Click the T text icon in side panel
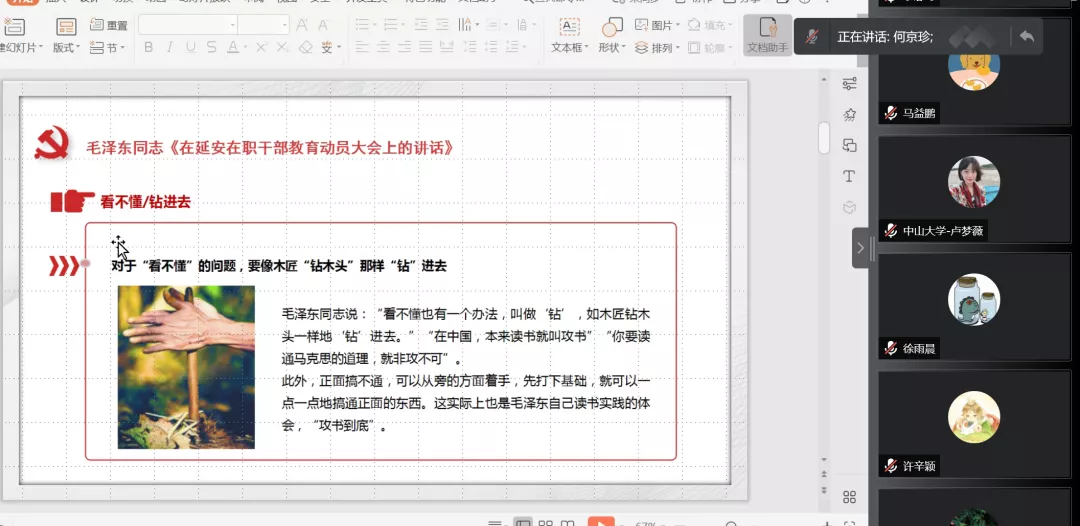The height and width of the screenshot is (526, 1080). click(849, 176)
